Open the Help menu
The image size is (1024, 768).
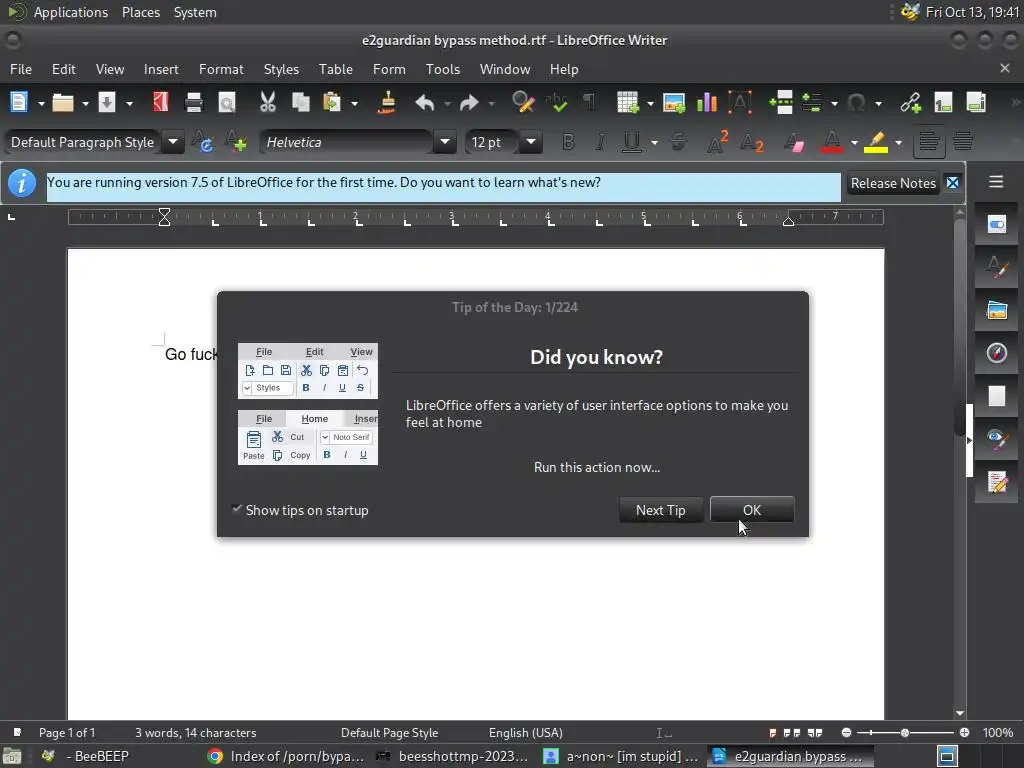point(564,69)
